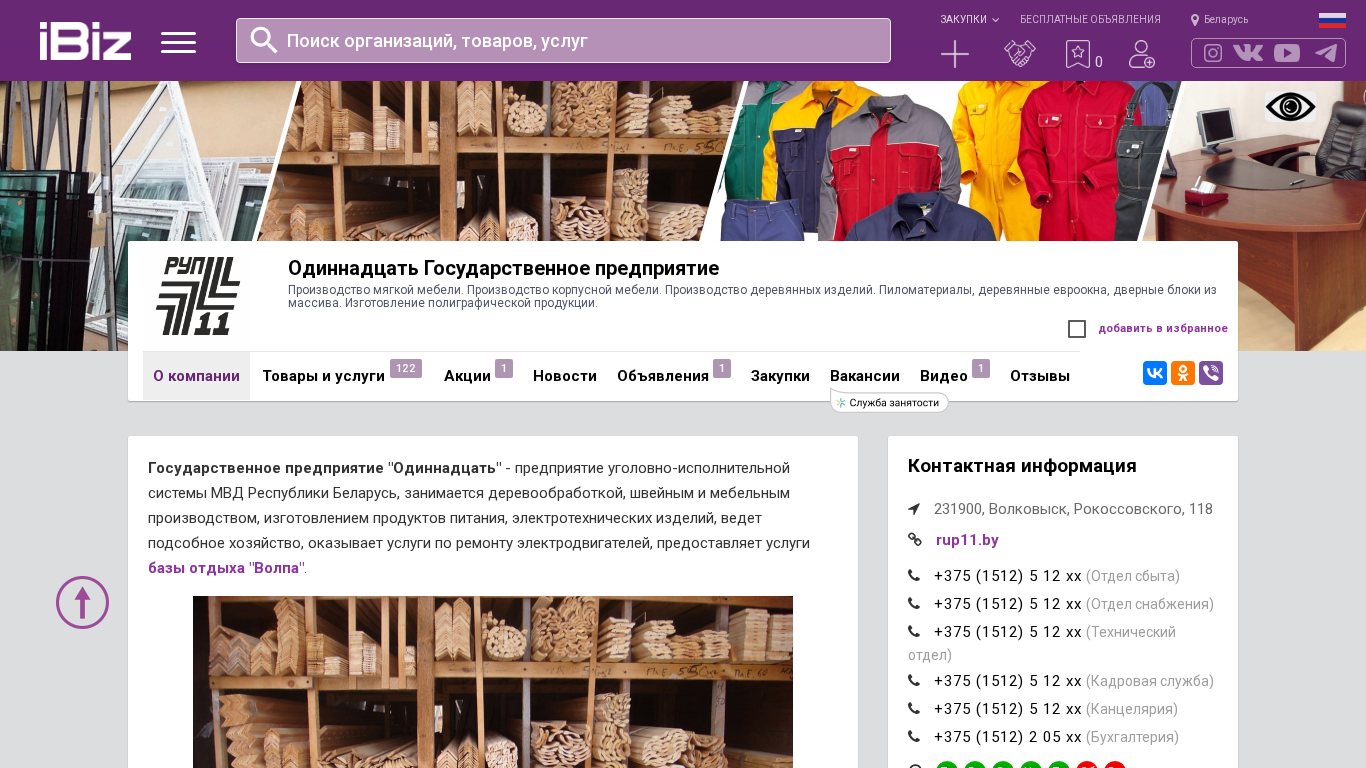Click the plus add icon in header
The height and width of the screenshot is (768, 1366).
(955, 54)
